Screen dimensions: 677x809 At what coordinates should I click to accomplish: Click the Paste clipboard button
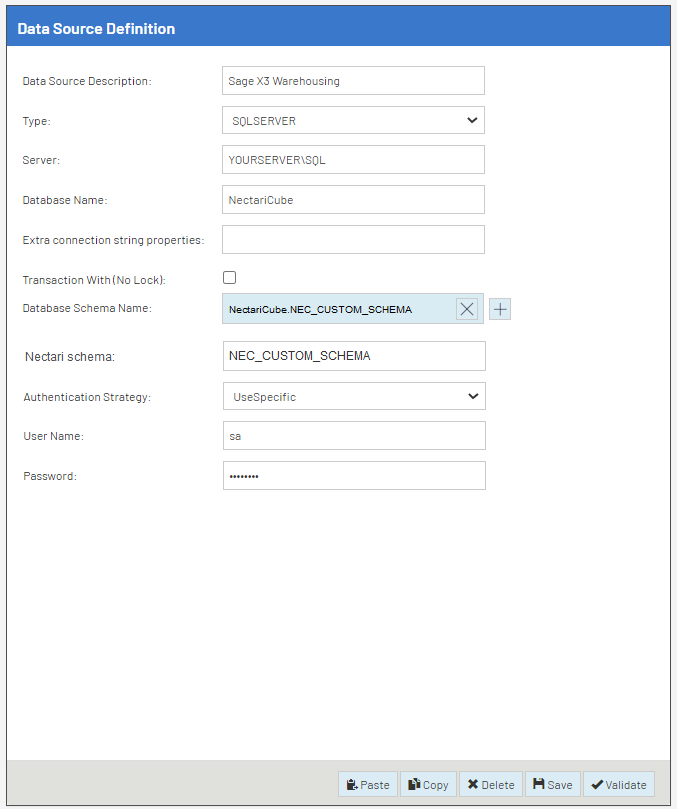(368, 785)
